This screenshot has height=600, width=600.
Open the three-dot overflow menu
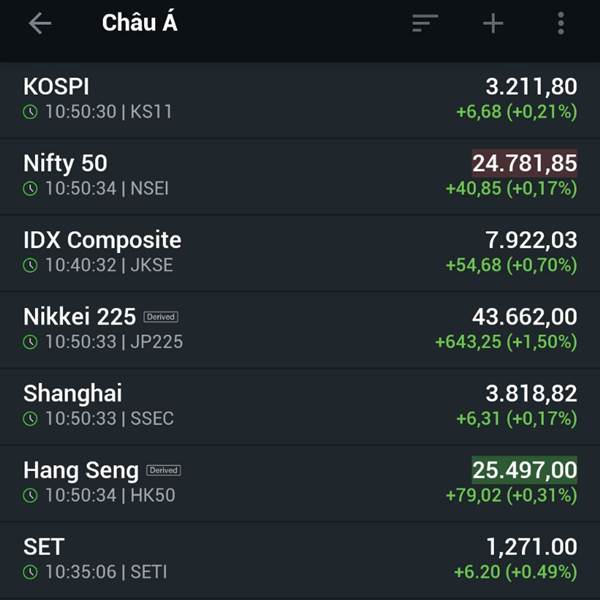pos(561,23)
